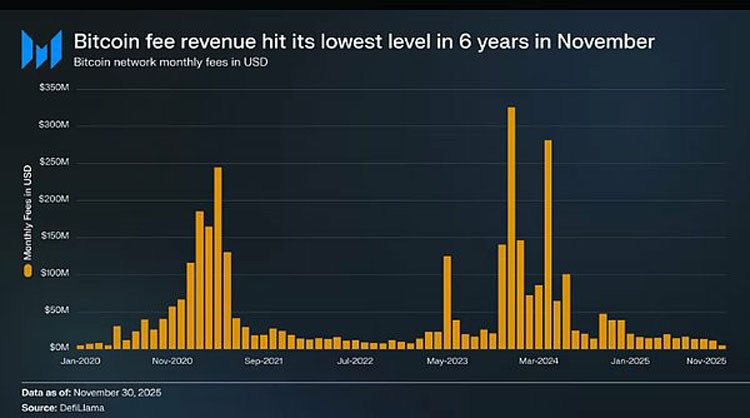This screenshot has width=750, height=418.
Task: Click the blue logo icon beside the title
Action: [42, 49]
